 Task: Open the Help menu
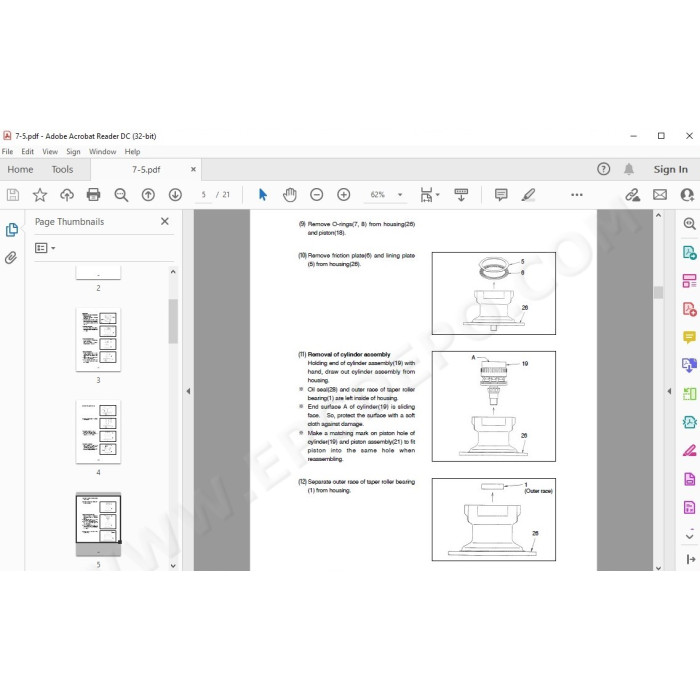click(x=132, y=152)
